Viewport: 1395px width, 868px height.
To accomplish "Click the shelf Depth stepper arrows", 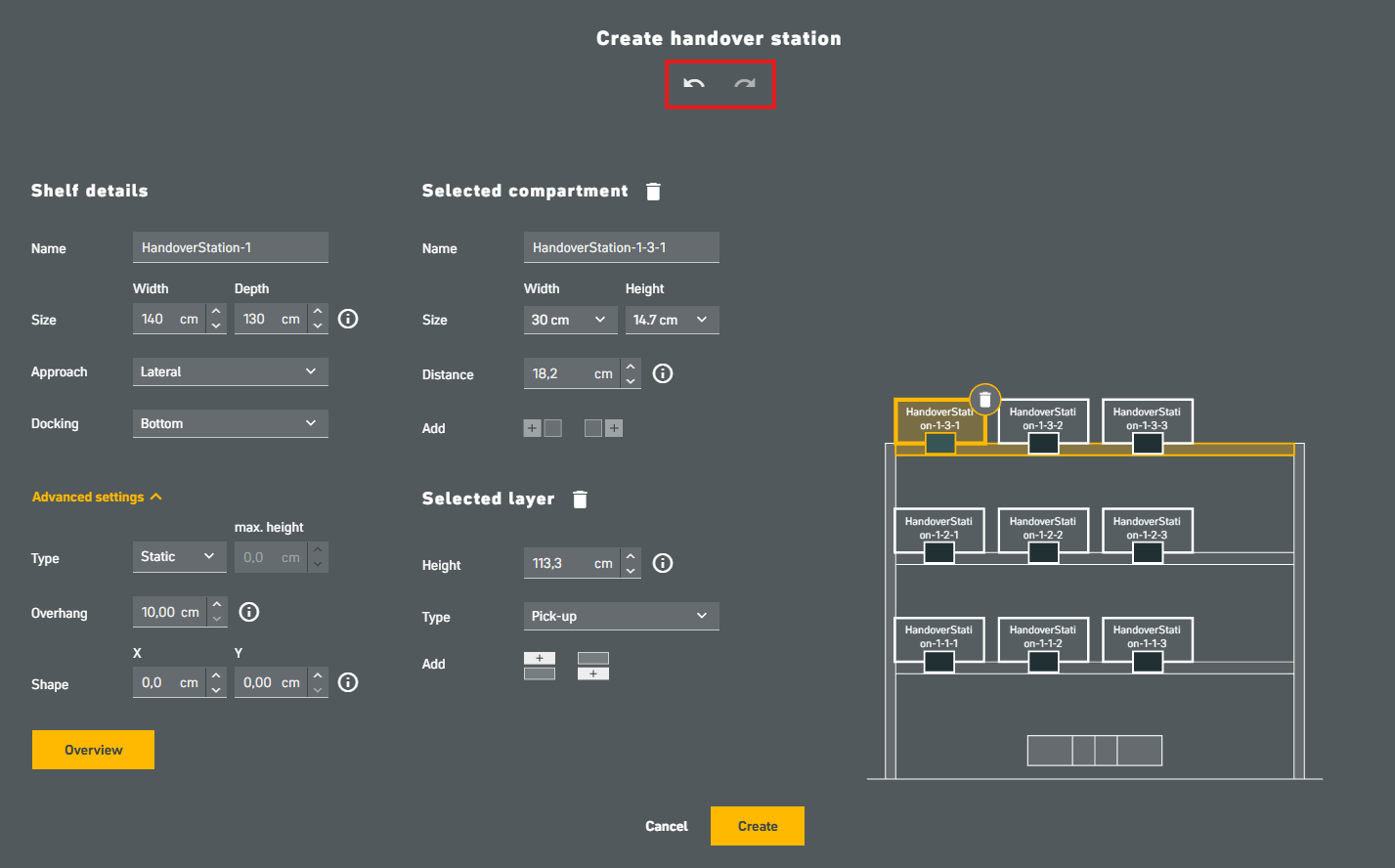I will 318,319.
